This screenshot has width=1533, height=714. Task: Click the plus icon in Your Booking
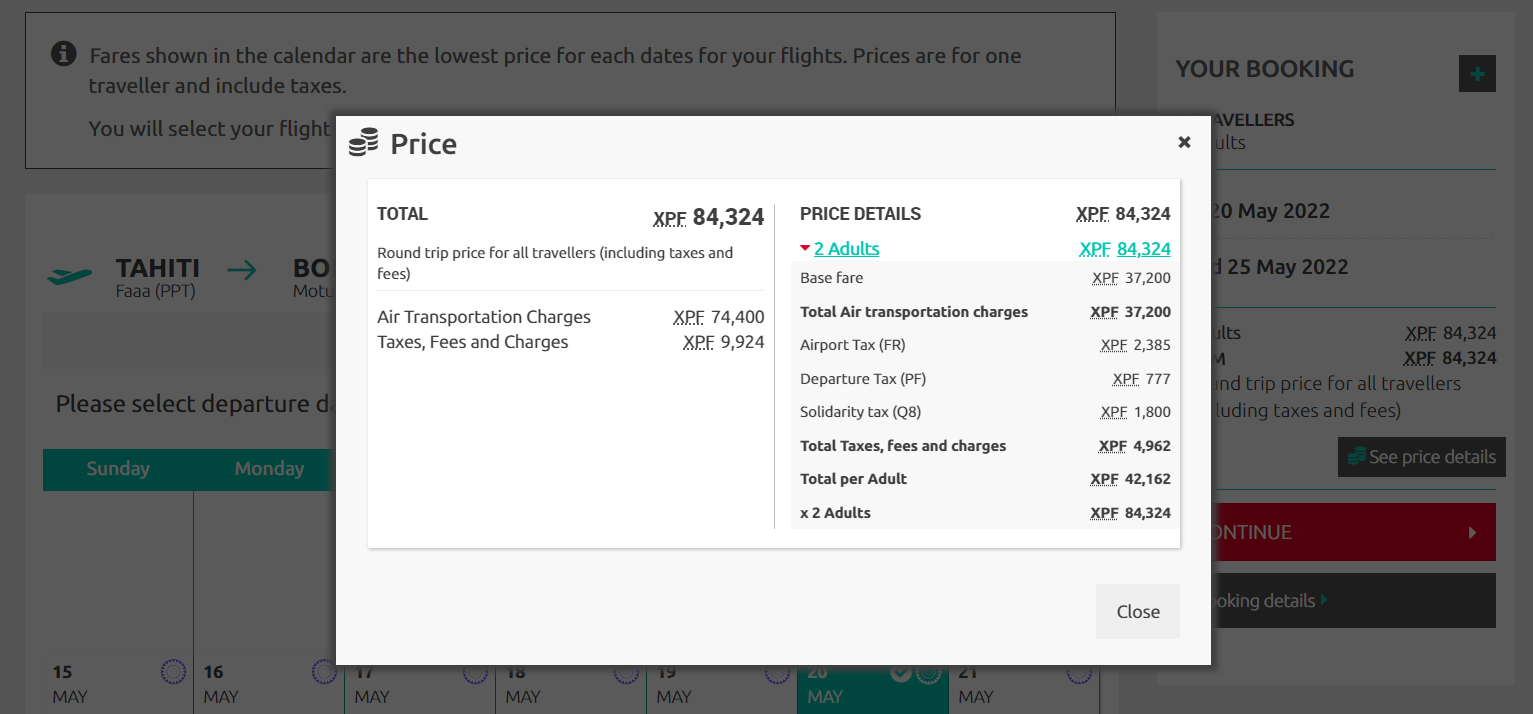click(1477, 74)
